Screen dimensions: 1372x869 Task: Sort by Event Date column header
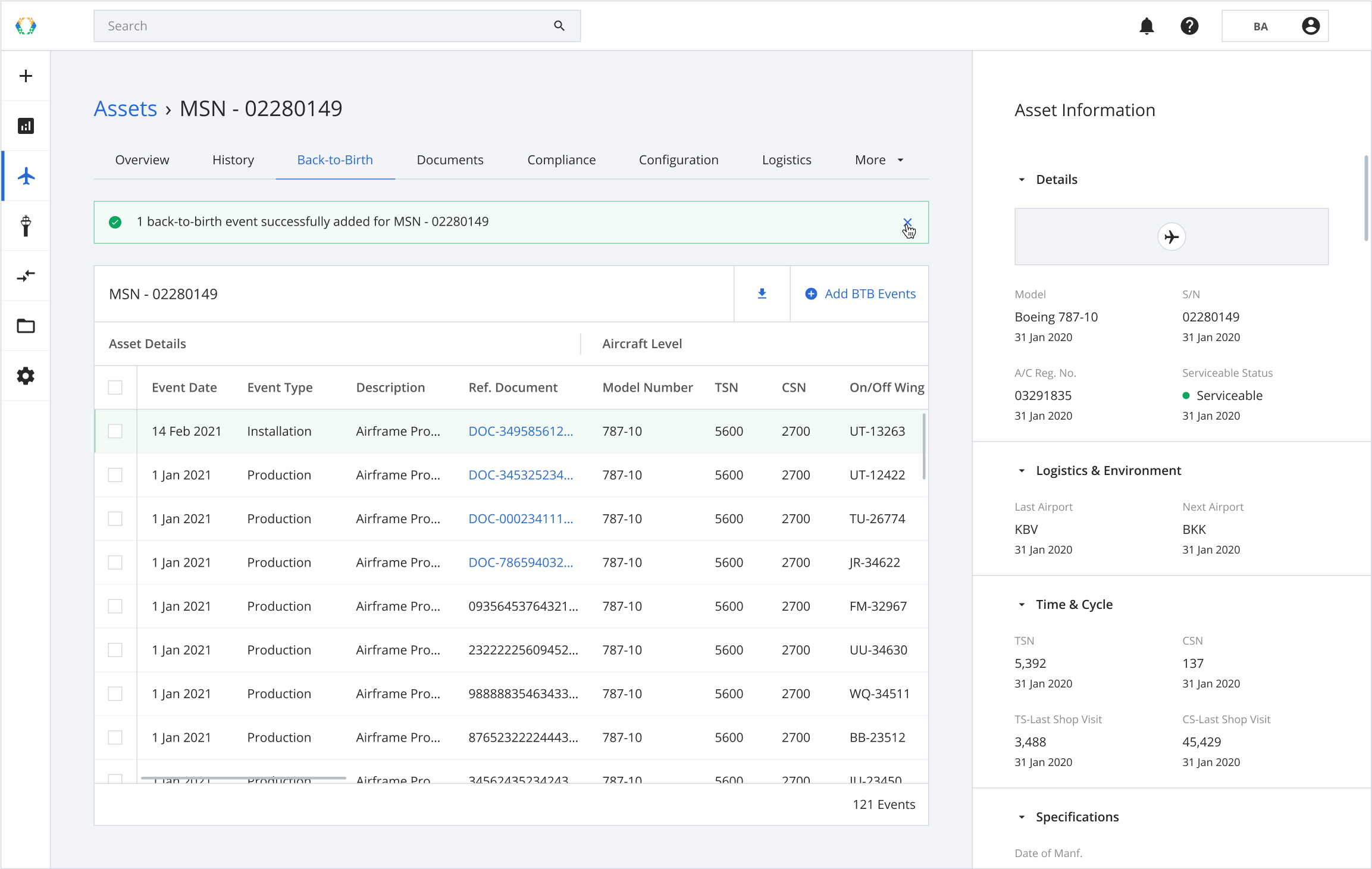(x=184, y=387)
